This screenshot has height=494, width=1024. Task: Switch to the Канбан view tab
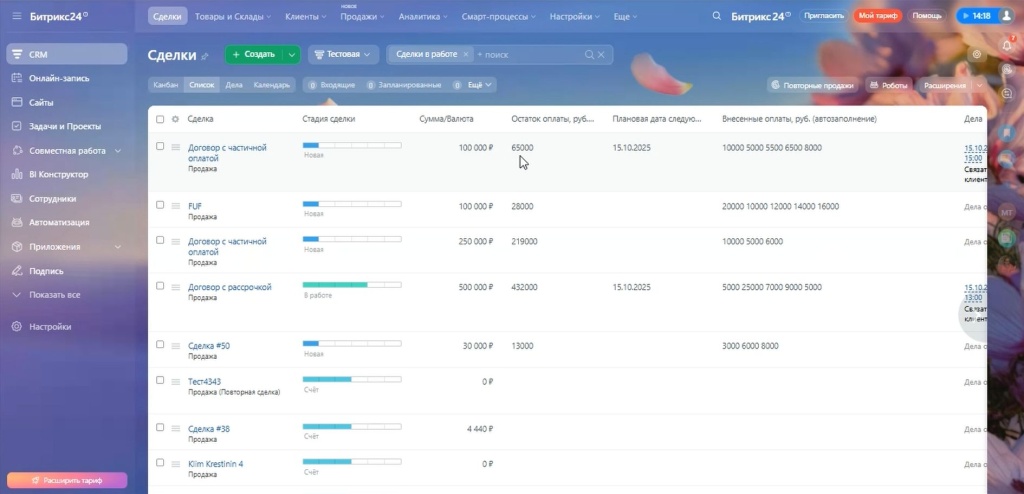click(166, 85)
